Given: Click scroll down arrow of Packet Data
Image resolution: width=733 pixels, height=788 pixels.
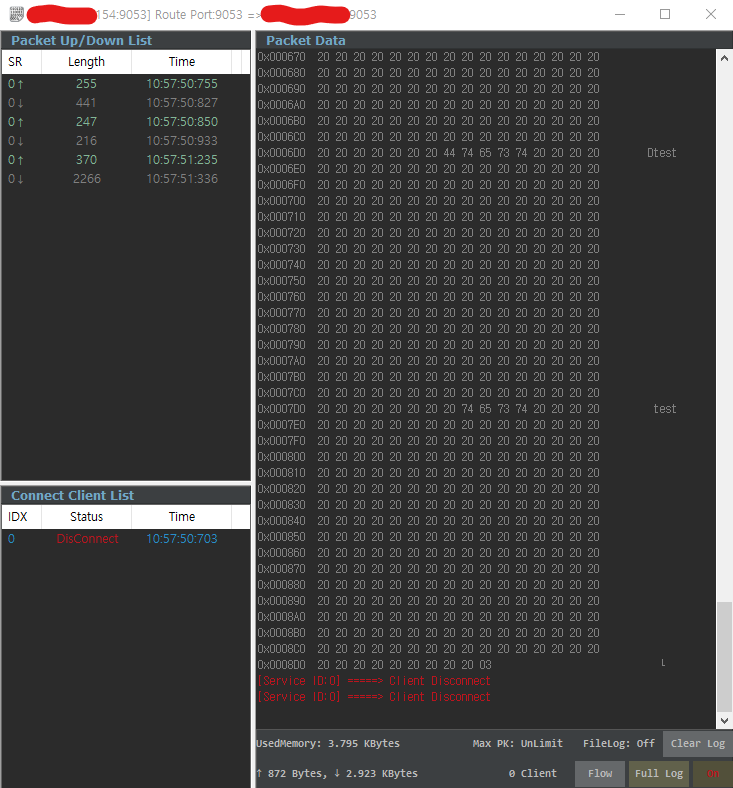Looking at the screenshot, I should pyautogui.click(x=724, y=720).
